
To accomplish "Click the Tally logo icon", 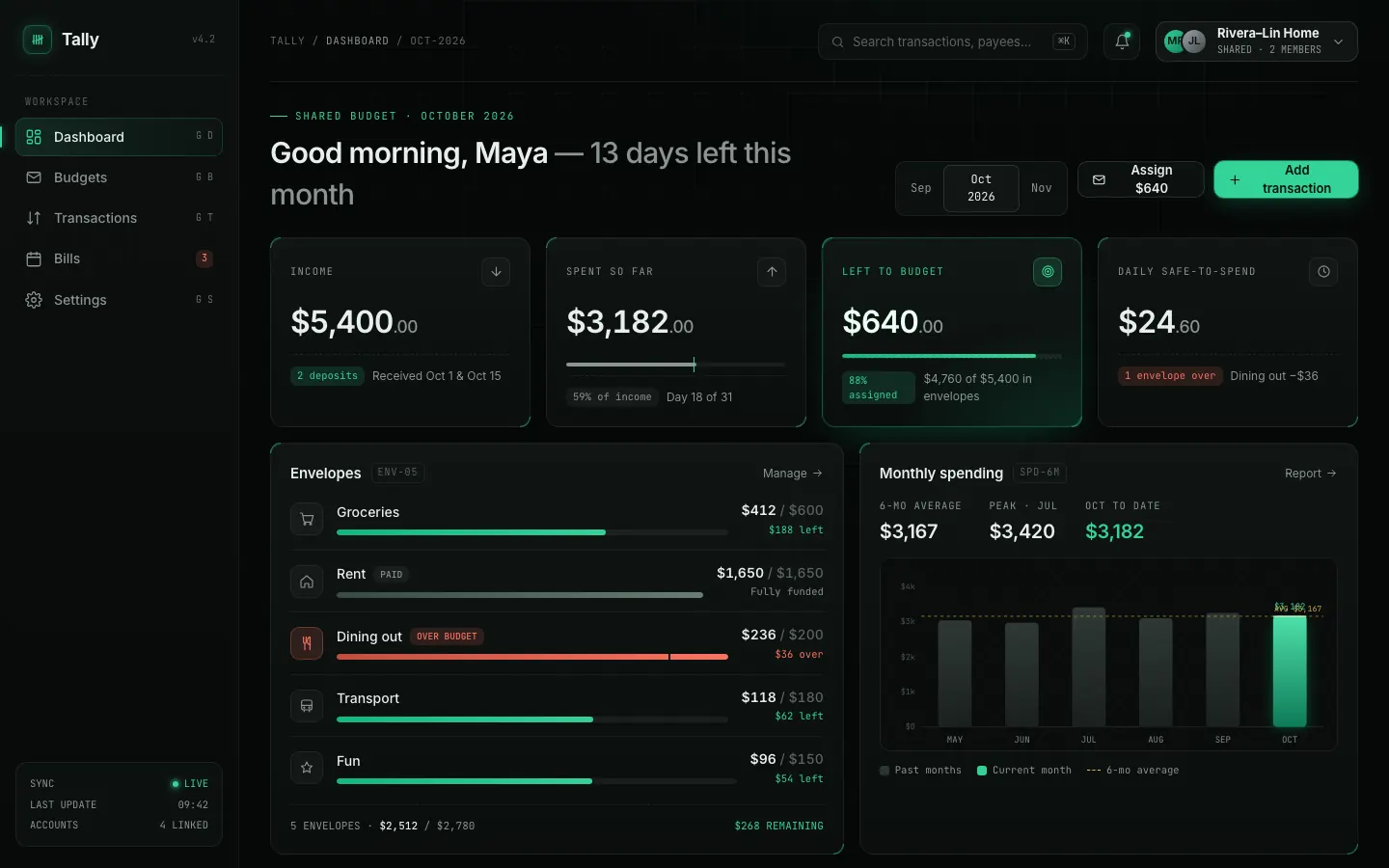I will point(38,40).
